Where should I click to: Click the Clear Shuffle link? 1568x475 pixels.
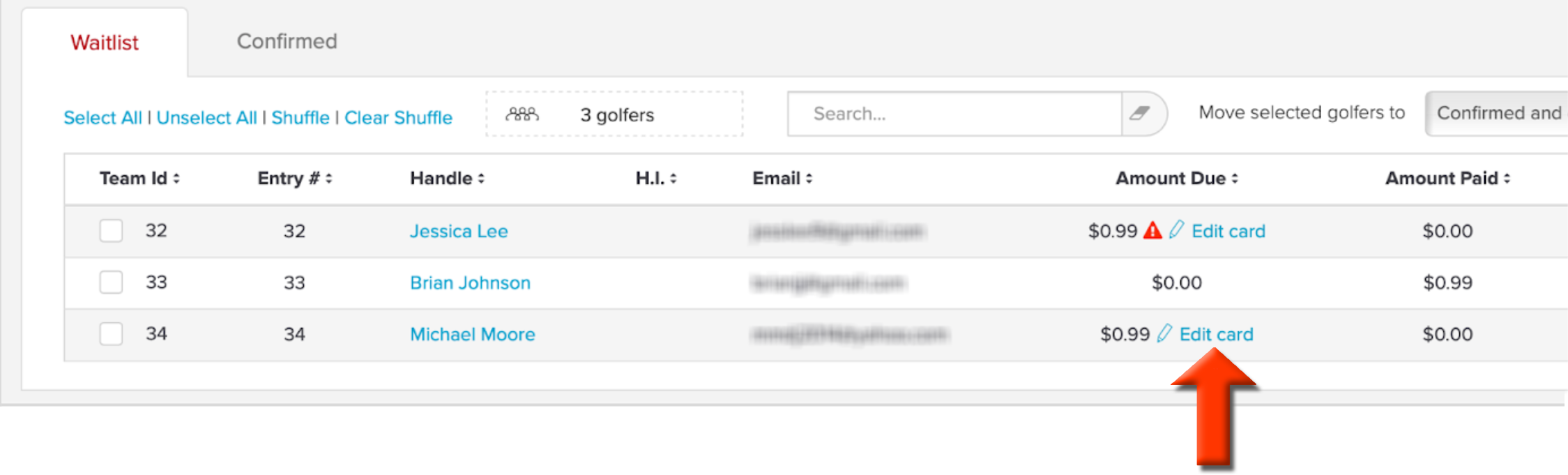click(x=398, y=117)
